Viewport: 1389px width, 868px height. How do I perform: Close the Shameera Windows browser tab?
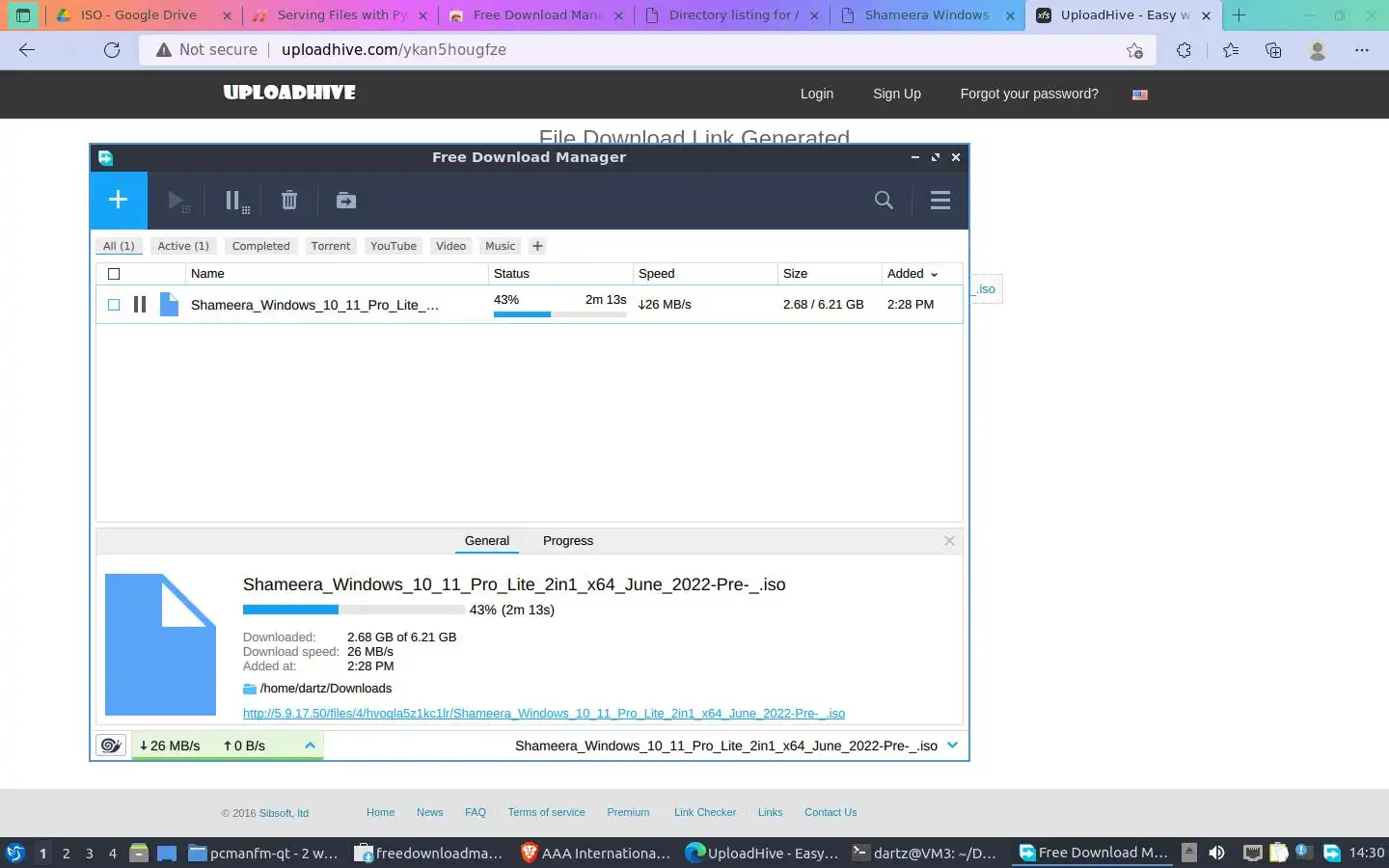[x=1010, y=15]
